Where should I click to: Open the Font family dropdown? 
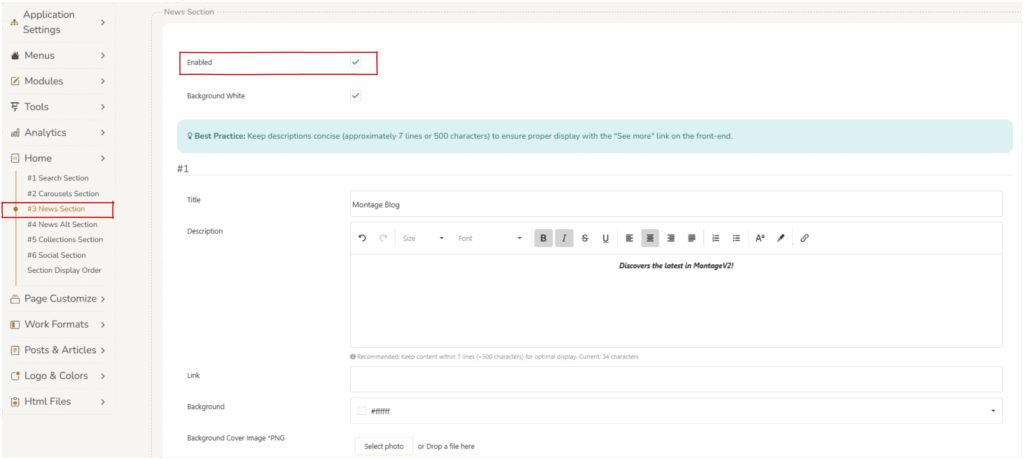489,238
